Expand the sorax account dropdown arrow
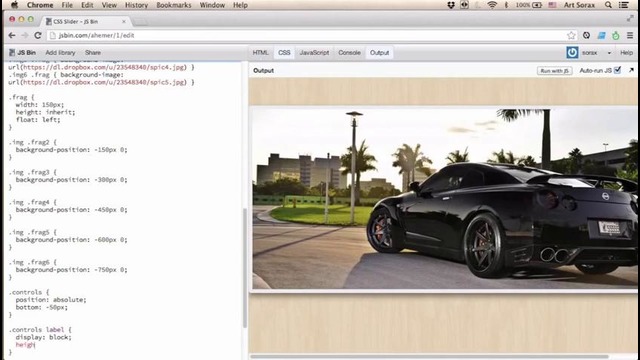The width and height of the screenshot is (640, 360). click(x=609, y=53)
